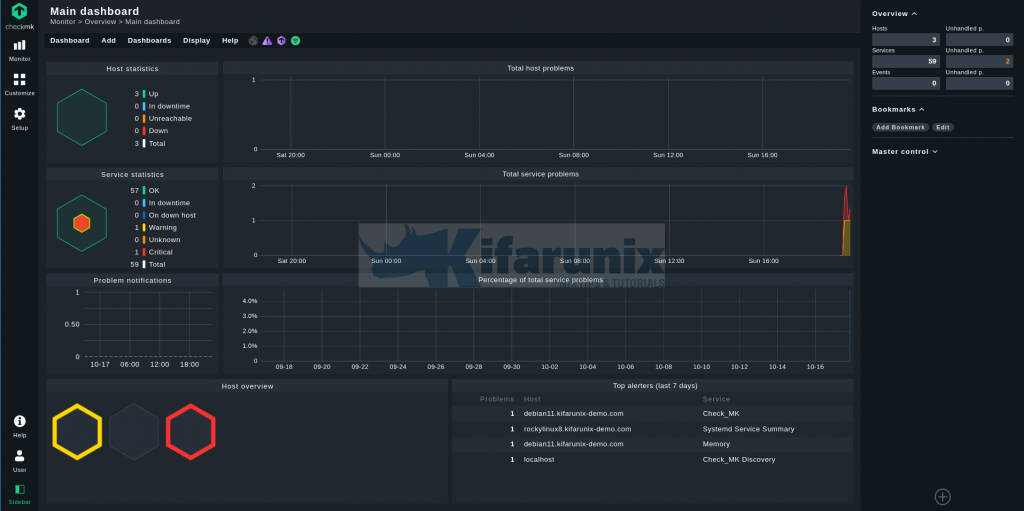
Task: Open the Dashboards menu
Action: (150, 41)
